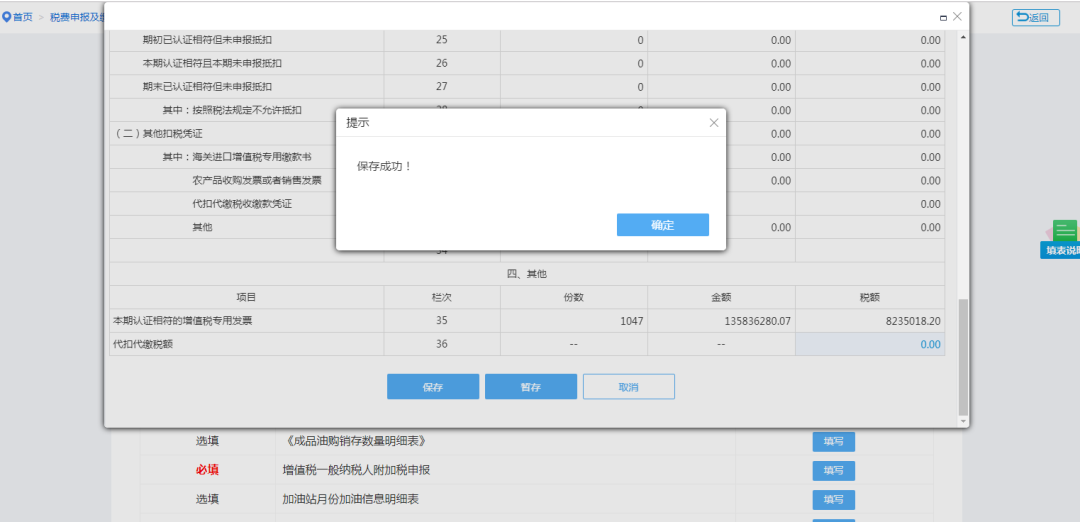Image resolution: width=1080 pixels, height=522 pixels.
Task: Select the row label 代扣代缴税收缴款凭证
Action: 242,204
